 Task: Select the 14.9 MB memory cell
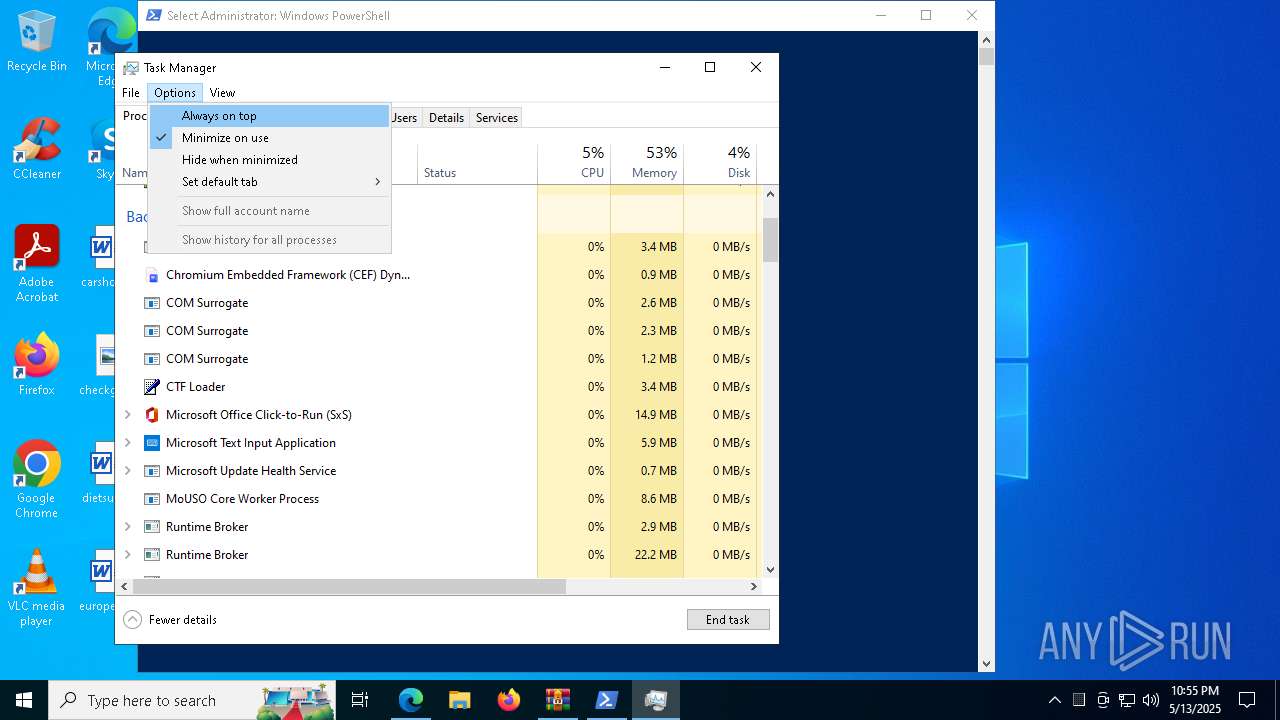click(x=647, y=415)
